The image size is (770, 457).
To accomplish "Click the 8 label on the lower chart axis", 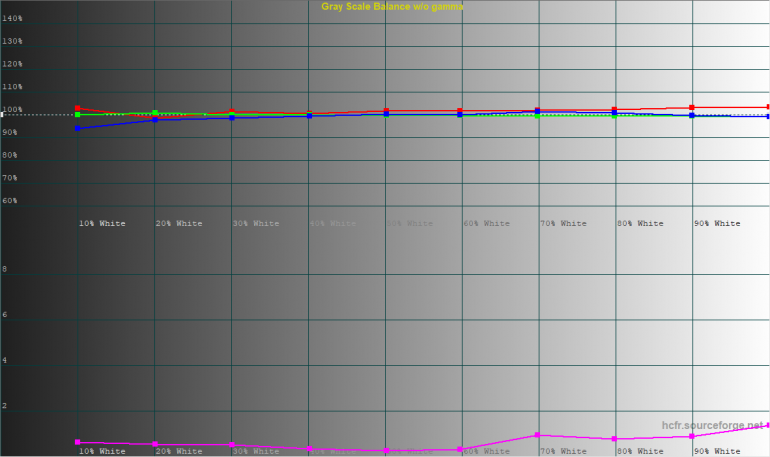I will (6, 270).
